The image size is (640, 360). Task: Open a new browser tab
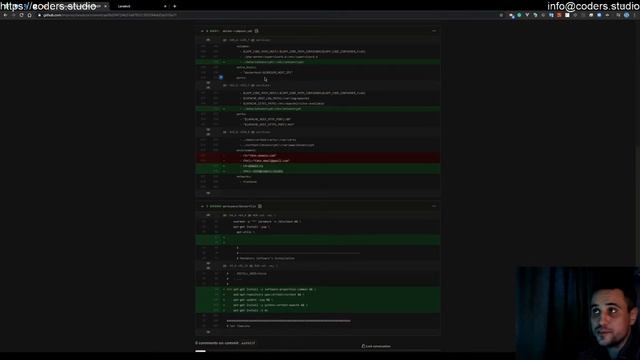[x=175, y=6]
